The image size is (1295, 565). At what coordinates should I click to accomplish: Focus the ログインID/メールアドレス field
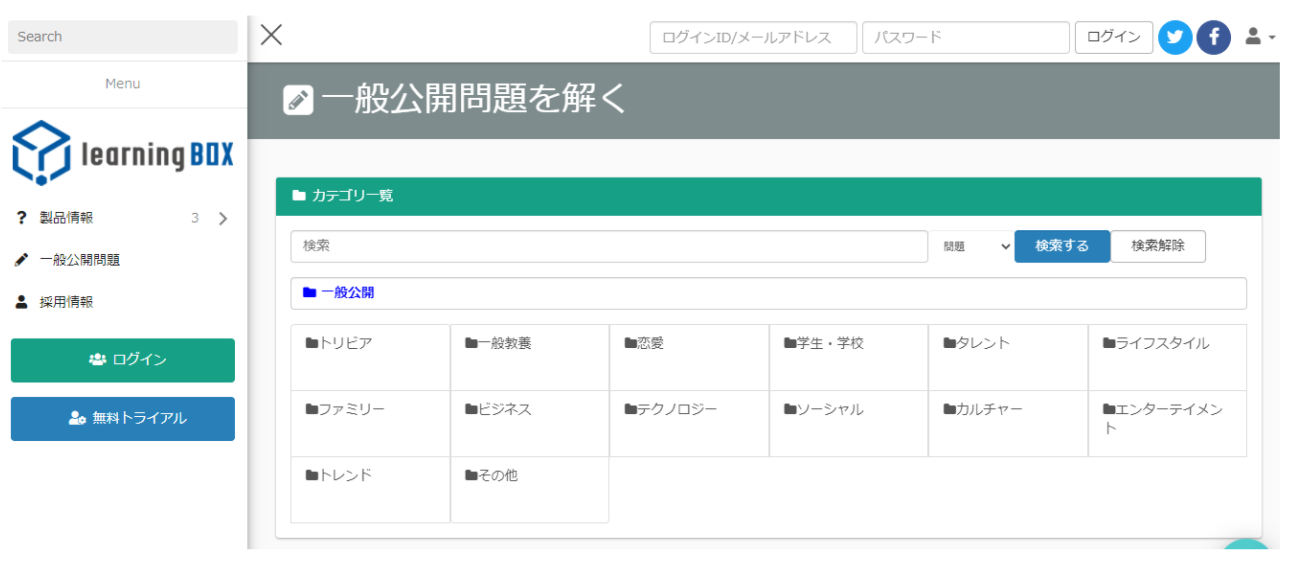[x=752, y=38]
